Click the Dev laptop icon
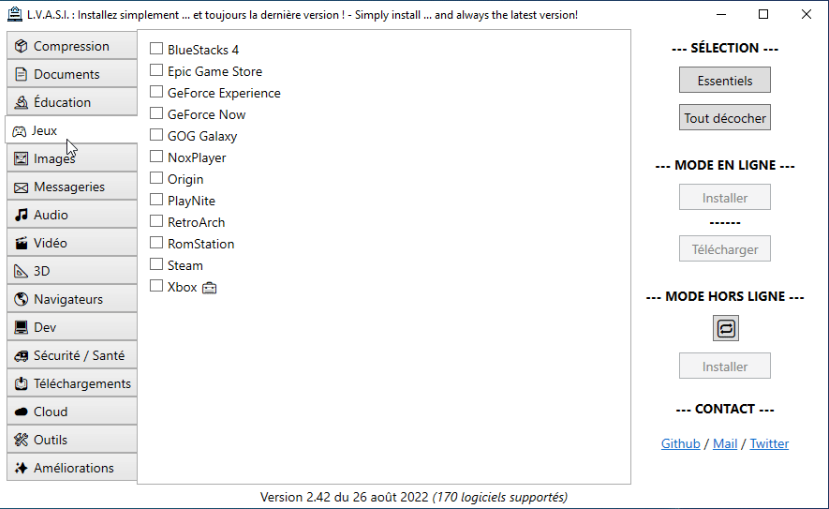The image size is (829, 509). (x=21, y=327)
